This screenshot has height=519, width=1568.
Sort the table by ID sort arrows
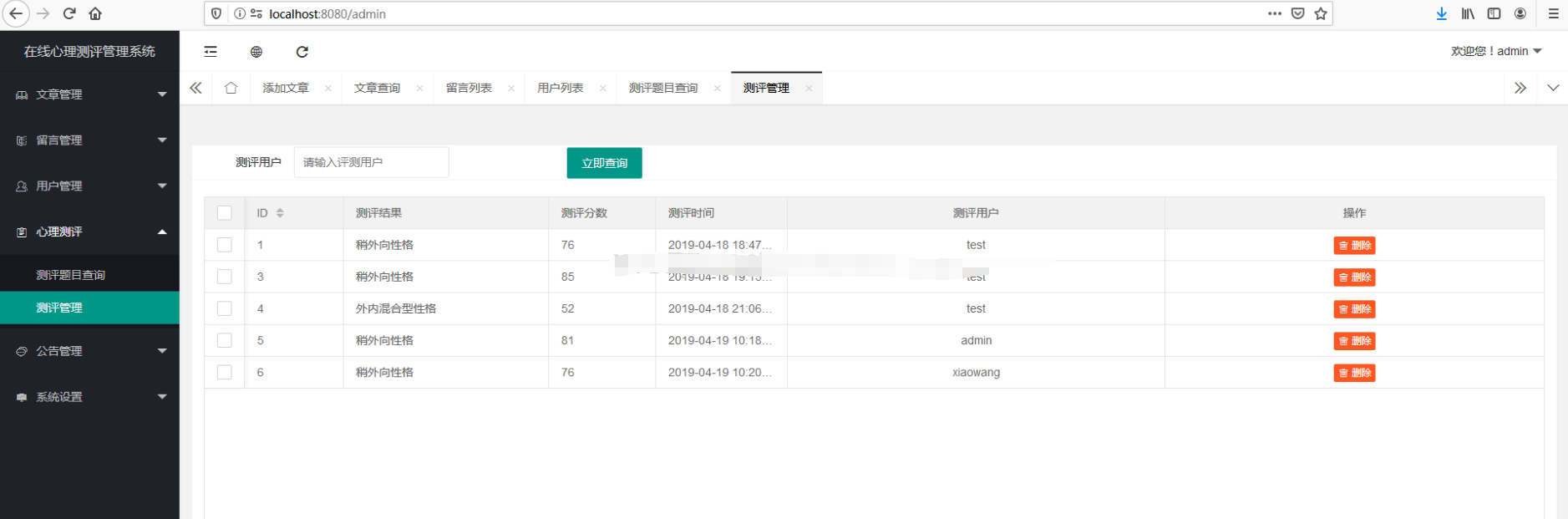280,213
